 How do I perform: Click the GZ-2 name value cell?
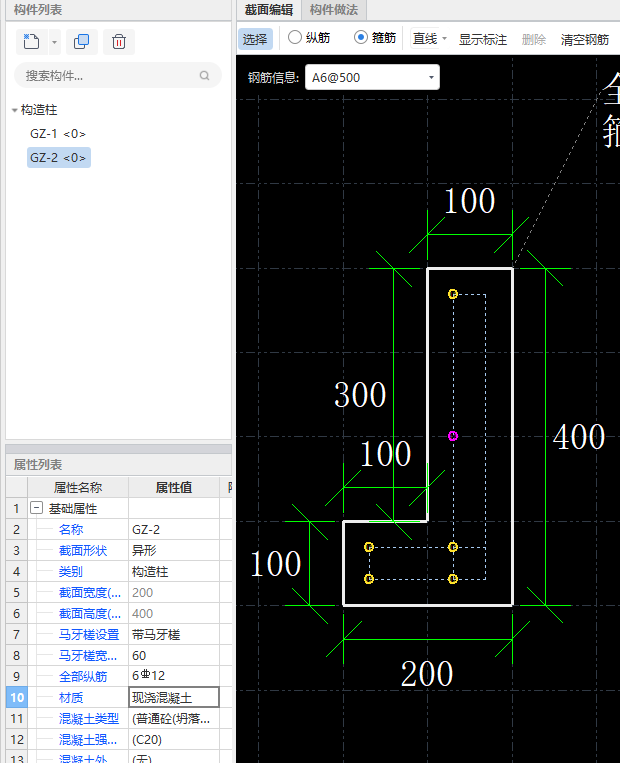tap(174, 529)
